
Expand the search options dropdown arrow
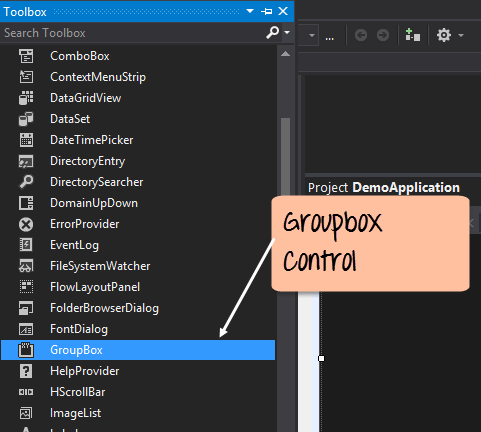coord(287,33)
